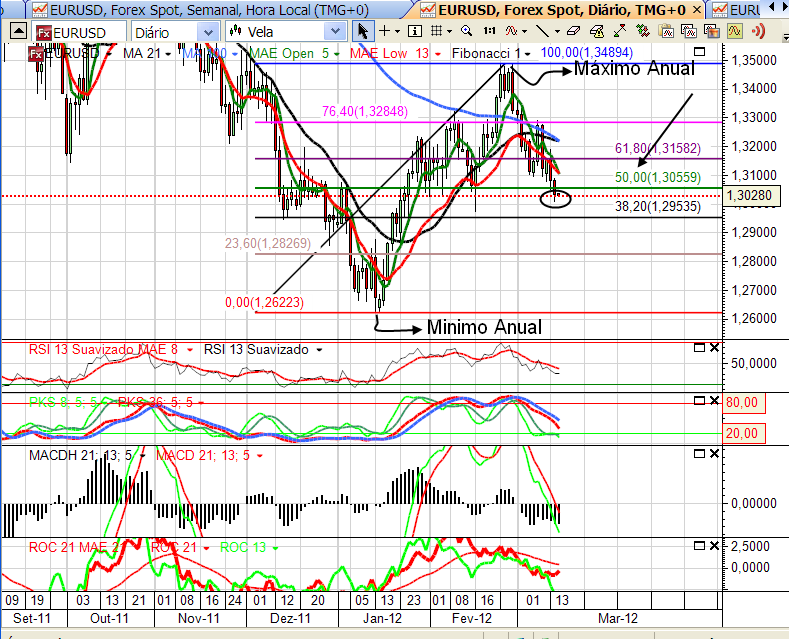The height and width of the screenshot is (639, 789).
Task: Expand the crosshair tool dropdown arrow
Action: coord(398,32)
